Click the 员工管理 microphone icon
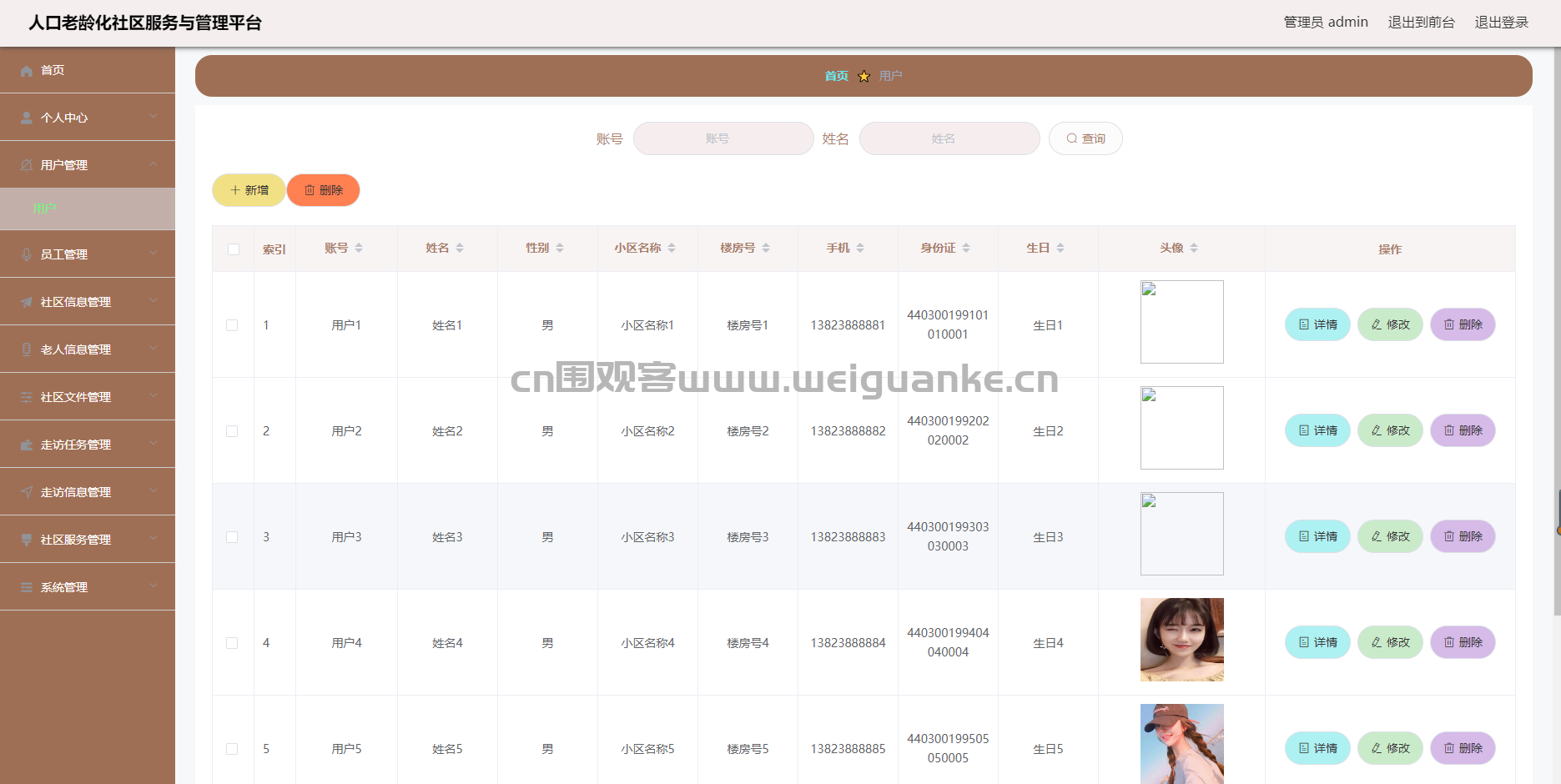The height and width of the screenshot is (784, 1561). click(27, 255)
